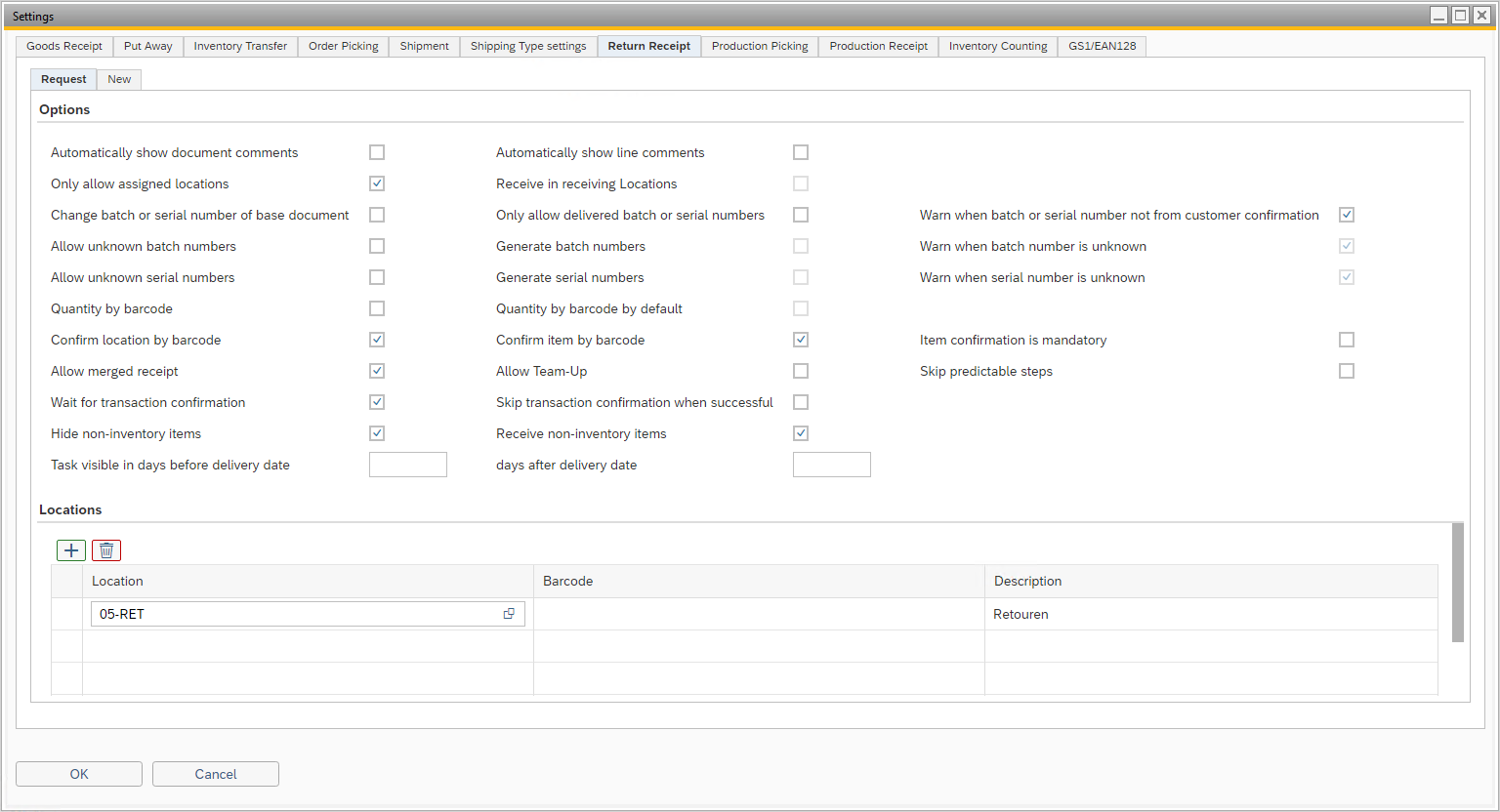This screenshot has width=1500, height=812.
Task: Toggle Skip predictable steps checkbox
Action: pos(1347,371)
